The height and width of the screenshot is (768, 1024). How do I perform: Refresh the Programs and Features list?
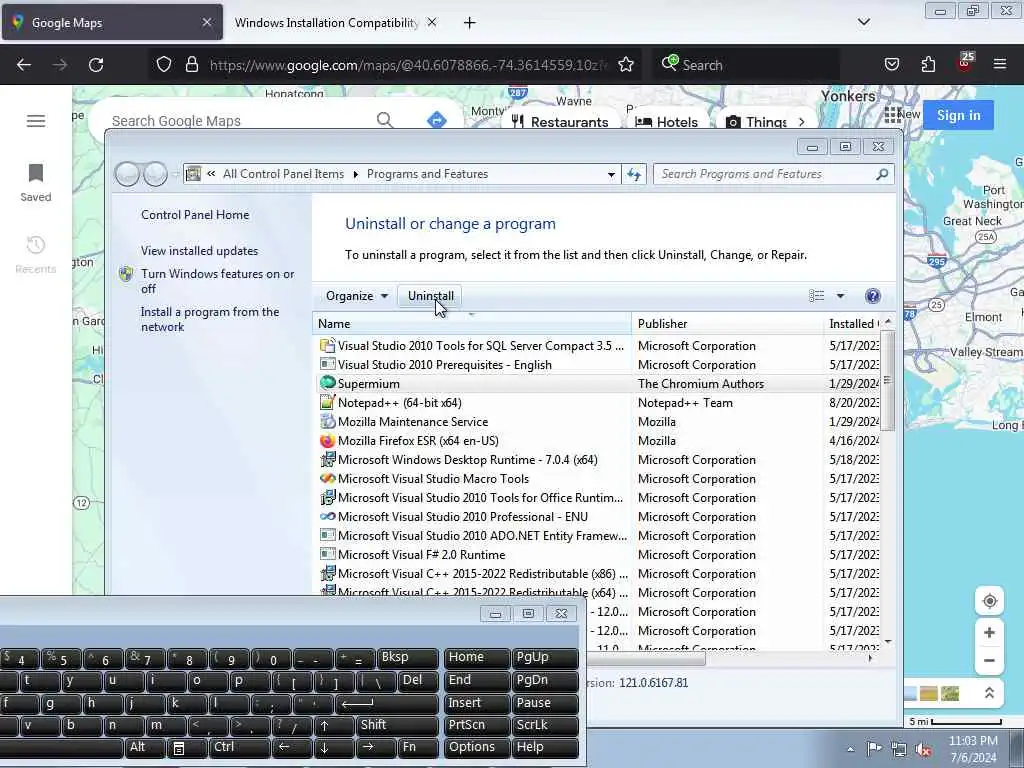click(634, 174)
